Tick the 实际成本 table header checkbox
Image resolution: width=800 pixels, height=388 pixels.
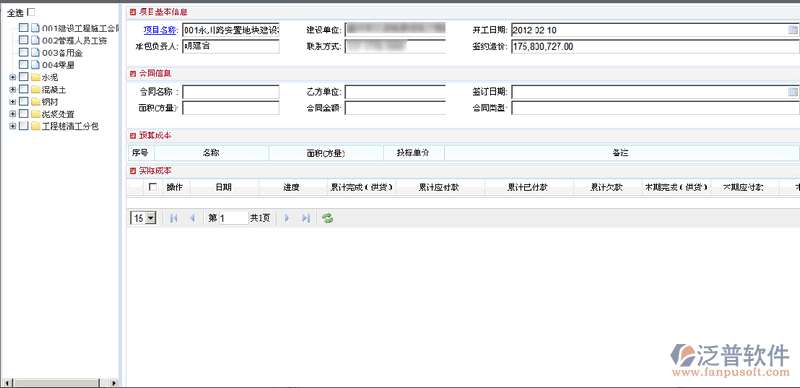(x=153, y=187)
